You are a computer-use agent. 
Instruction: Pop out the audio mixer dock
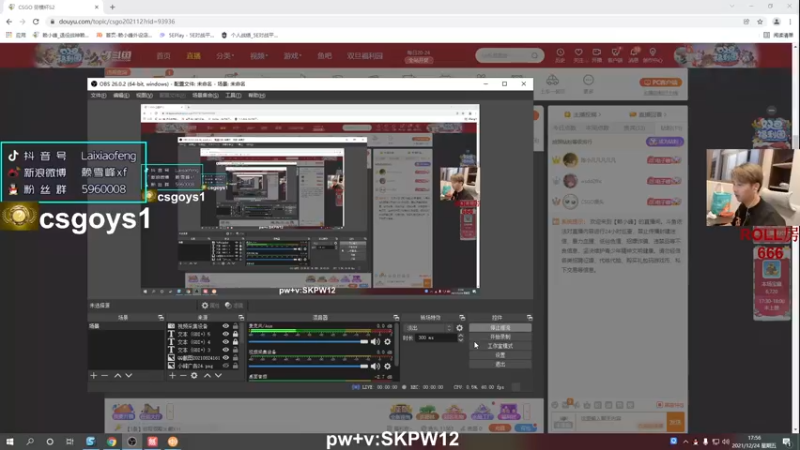pos(396,317)
